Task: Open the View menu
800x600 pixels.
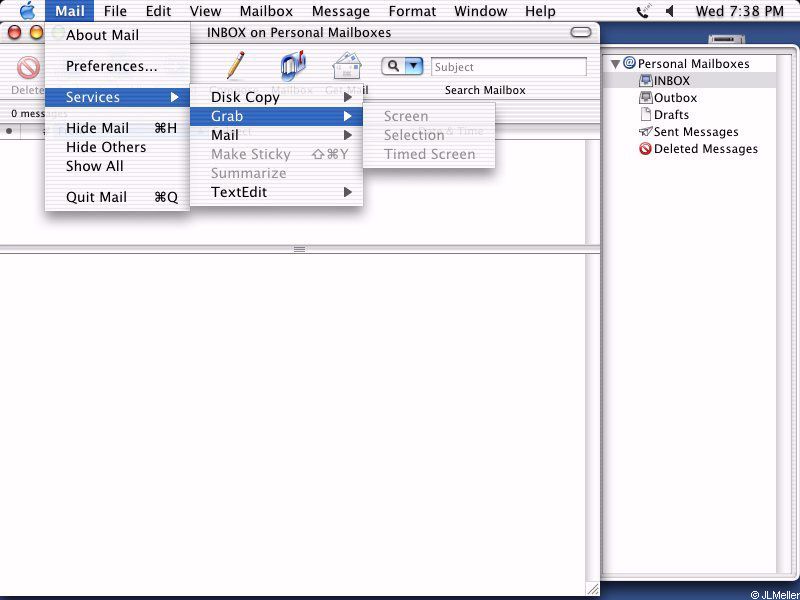Action: (205, 11)
